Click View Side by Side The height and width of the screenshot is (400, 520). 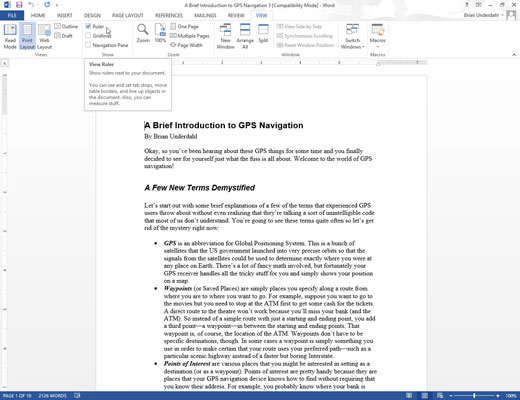pyautogui.click(x=299, y=26)
